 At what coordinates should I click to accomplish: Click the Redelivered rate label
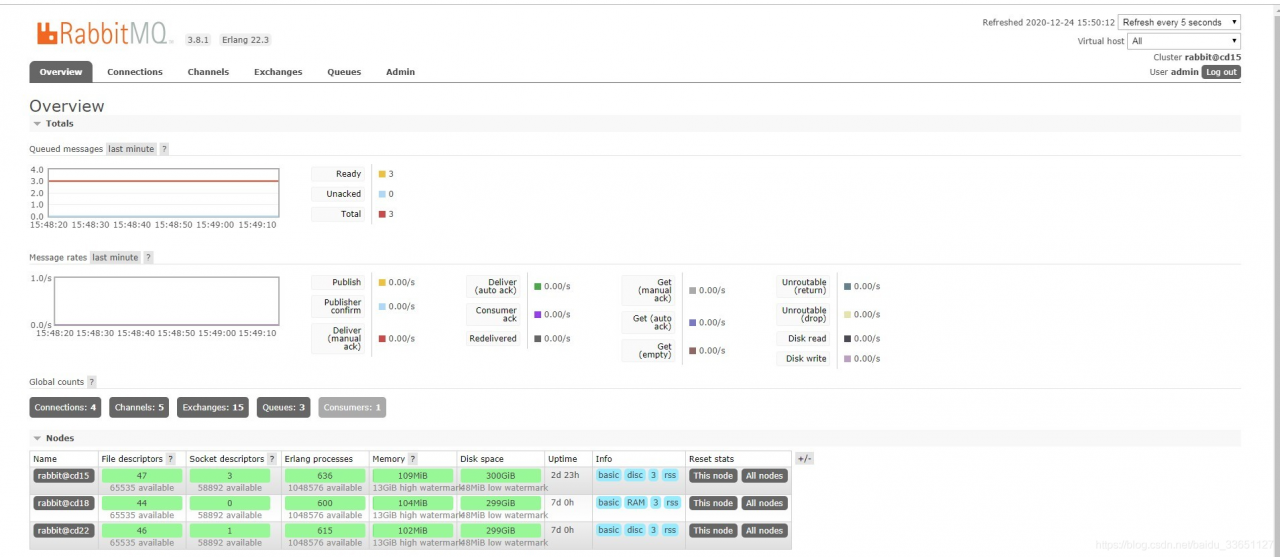(x=493, y=338)
